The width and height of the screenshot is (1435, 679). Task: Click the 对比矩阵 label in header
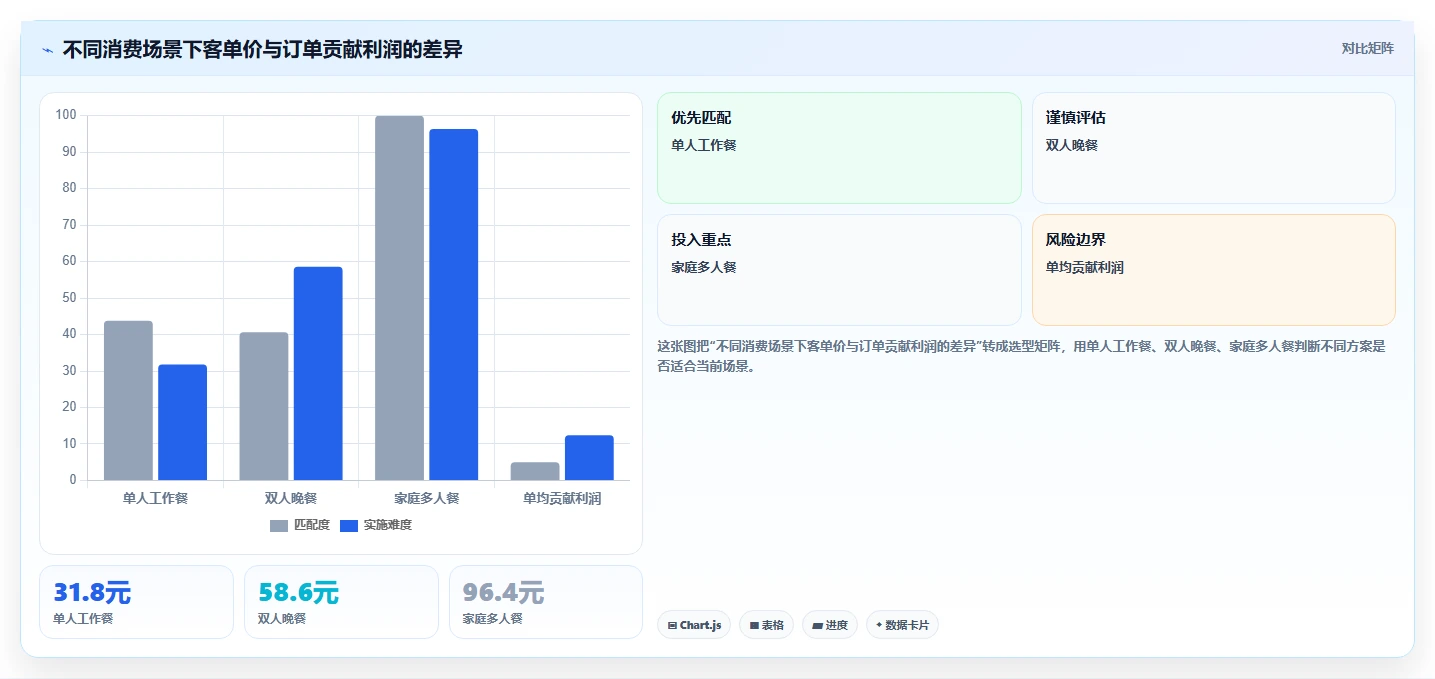point(1368,49)
